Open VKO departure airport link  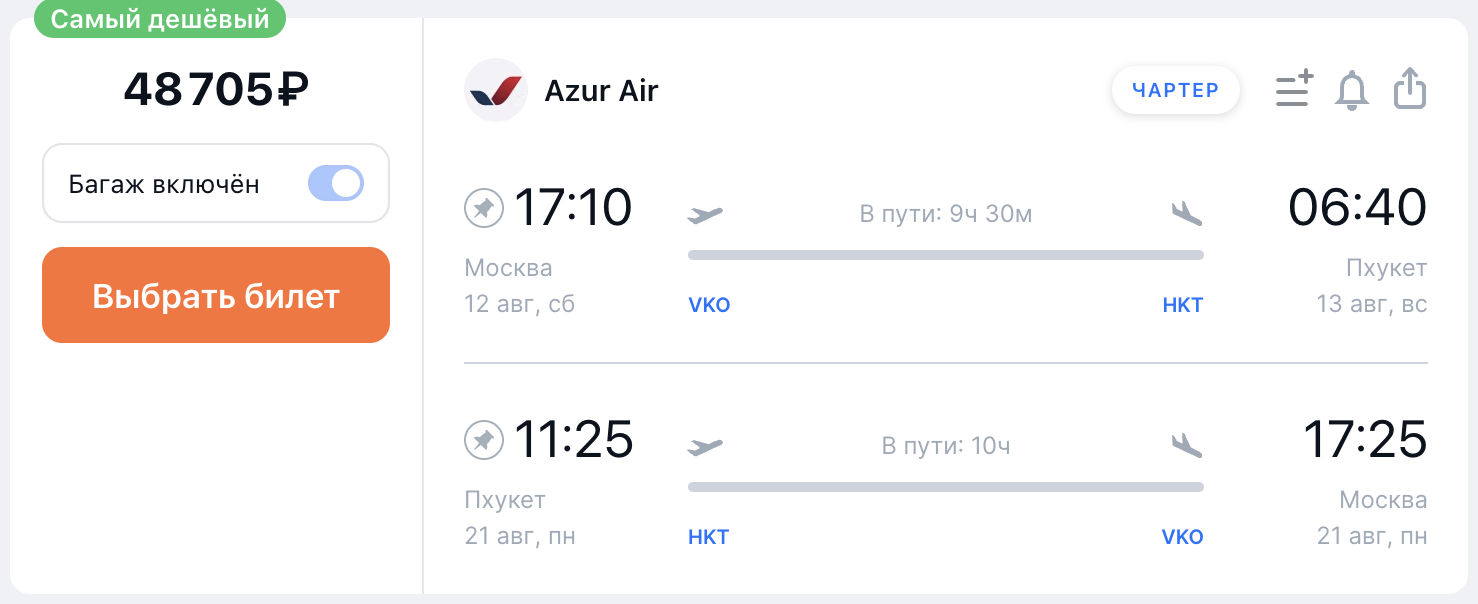pyautogui.click(x=709, y=305)
